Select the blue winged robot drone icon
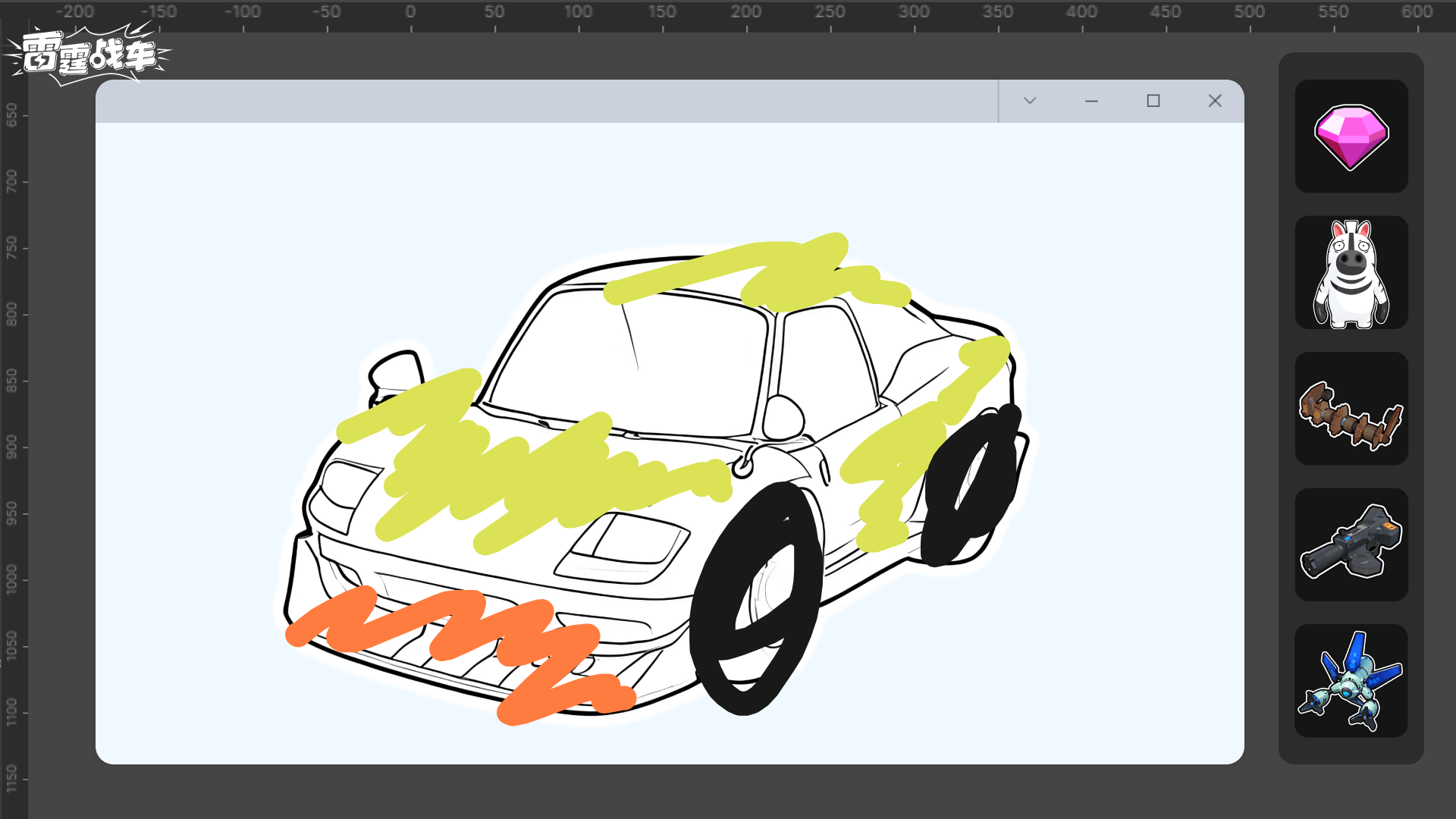 pyautogui.click(x=1351, y=681)
